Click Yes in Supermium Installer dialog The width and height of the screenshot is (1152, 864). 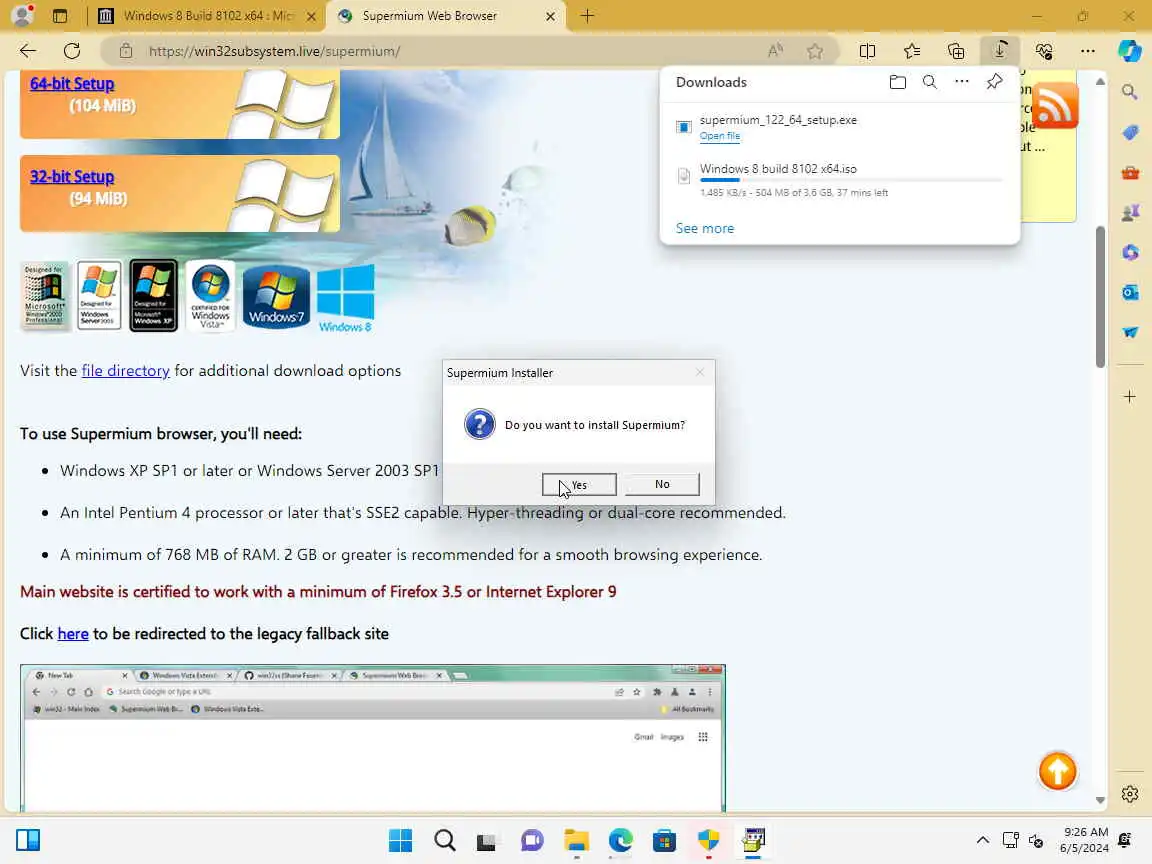(579, 484)
